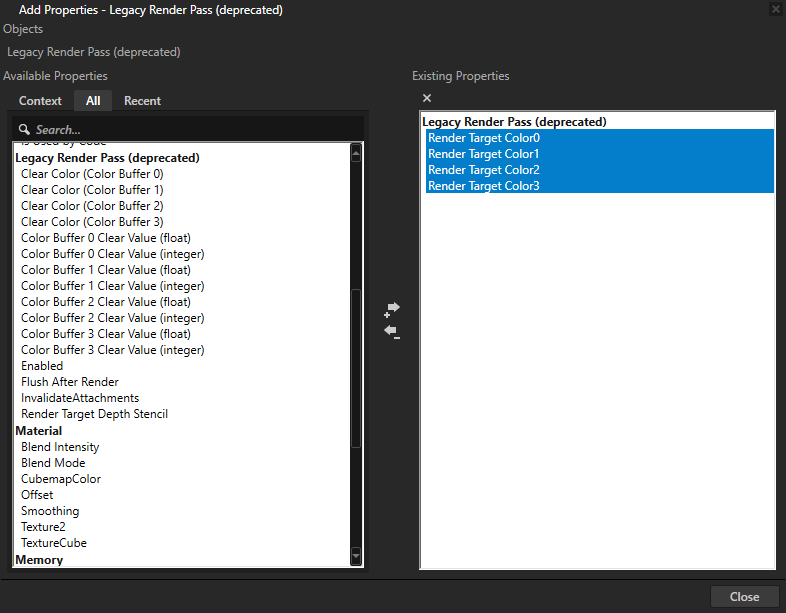Open the Recent tab
Viewport: 786px width, 613px height.
(142, 101)
